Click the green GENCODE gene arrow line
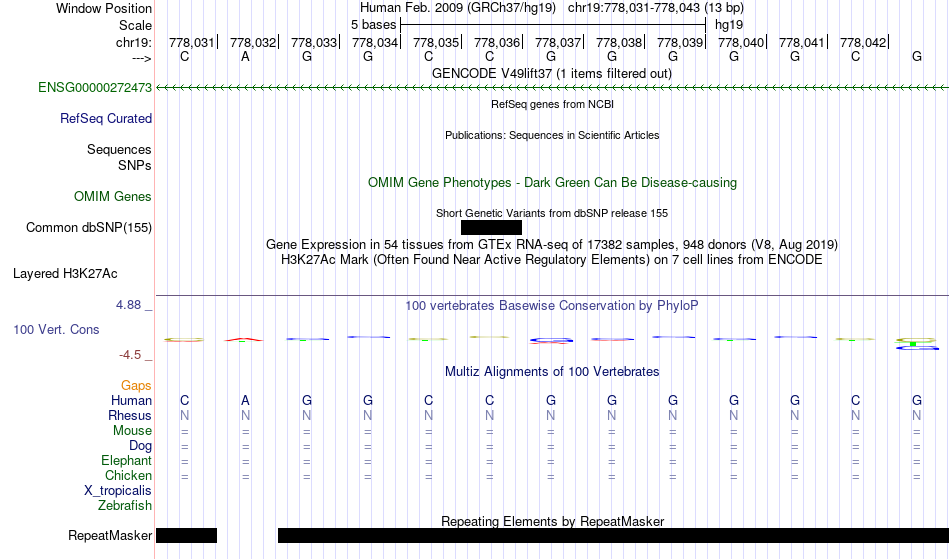The image size is (950, 559). click(553, 88)
